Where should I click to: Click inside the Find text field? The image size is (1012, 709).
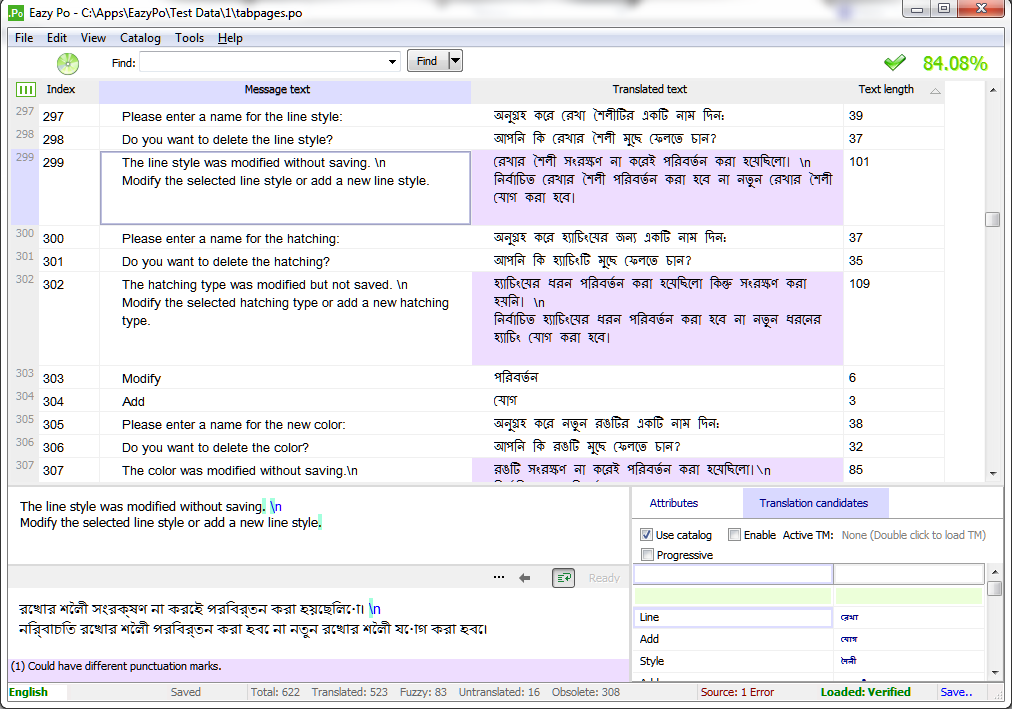click(x=263, y=62)
